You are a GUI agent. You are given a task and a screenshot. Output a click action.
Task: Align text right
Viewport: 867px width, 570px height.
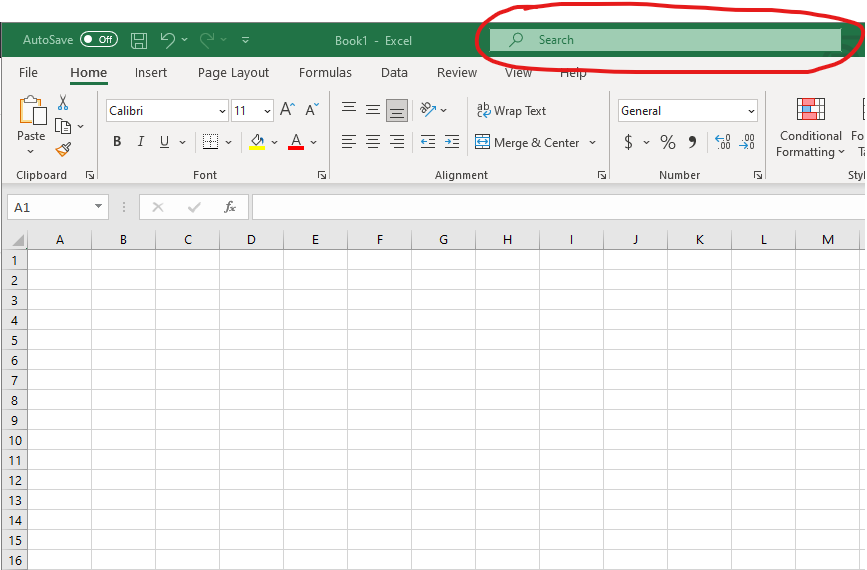396,142
